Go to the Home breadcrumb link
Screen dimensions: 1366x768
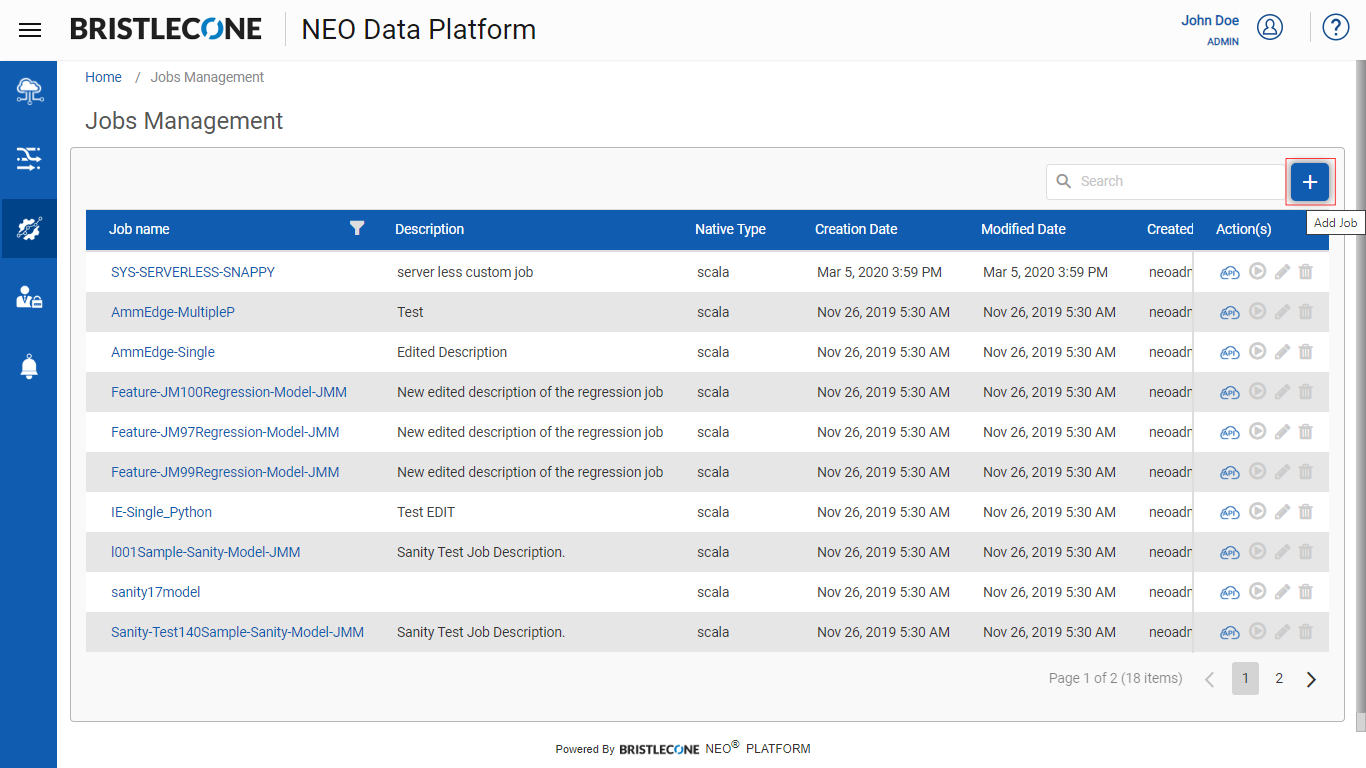(x=103, y=77)
